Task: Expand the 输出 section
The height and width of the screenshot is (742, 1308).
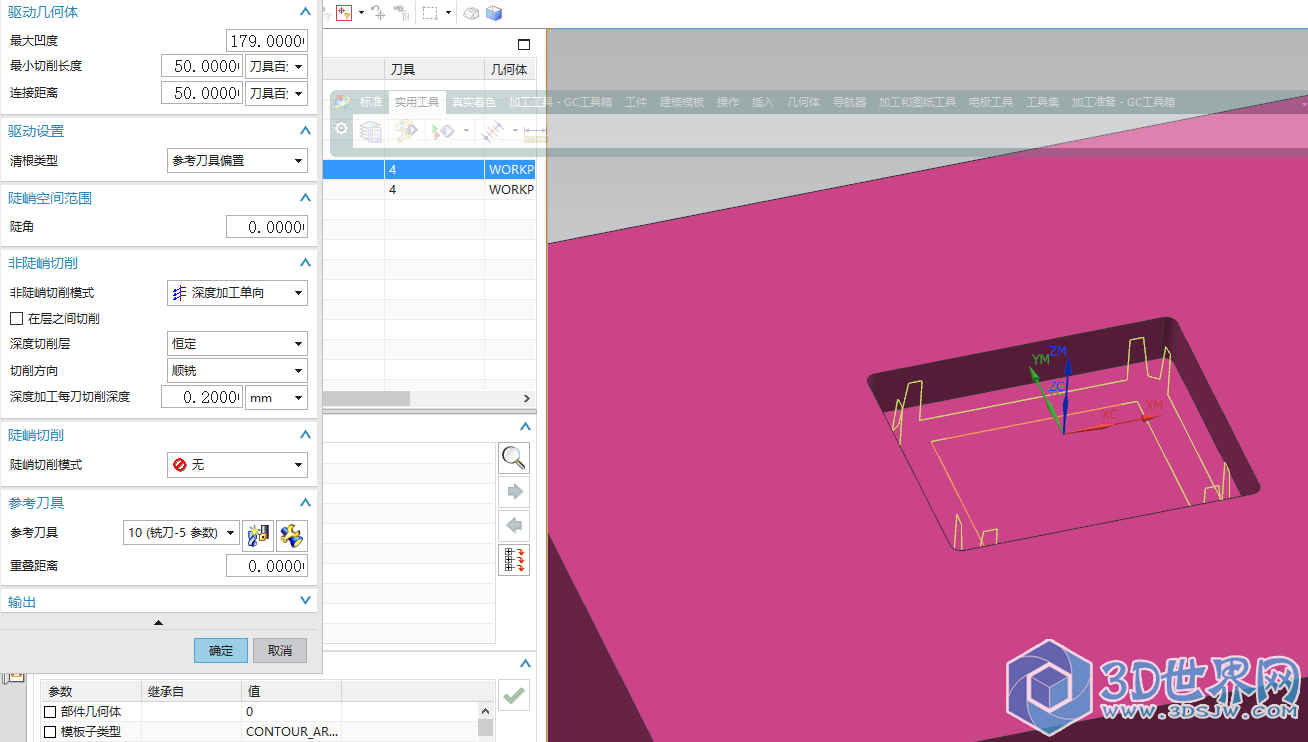Action: click(305, 601)
